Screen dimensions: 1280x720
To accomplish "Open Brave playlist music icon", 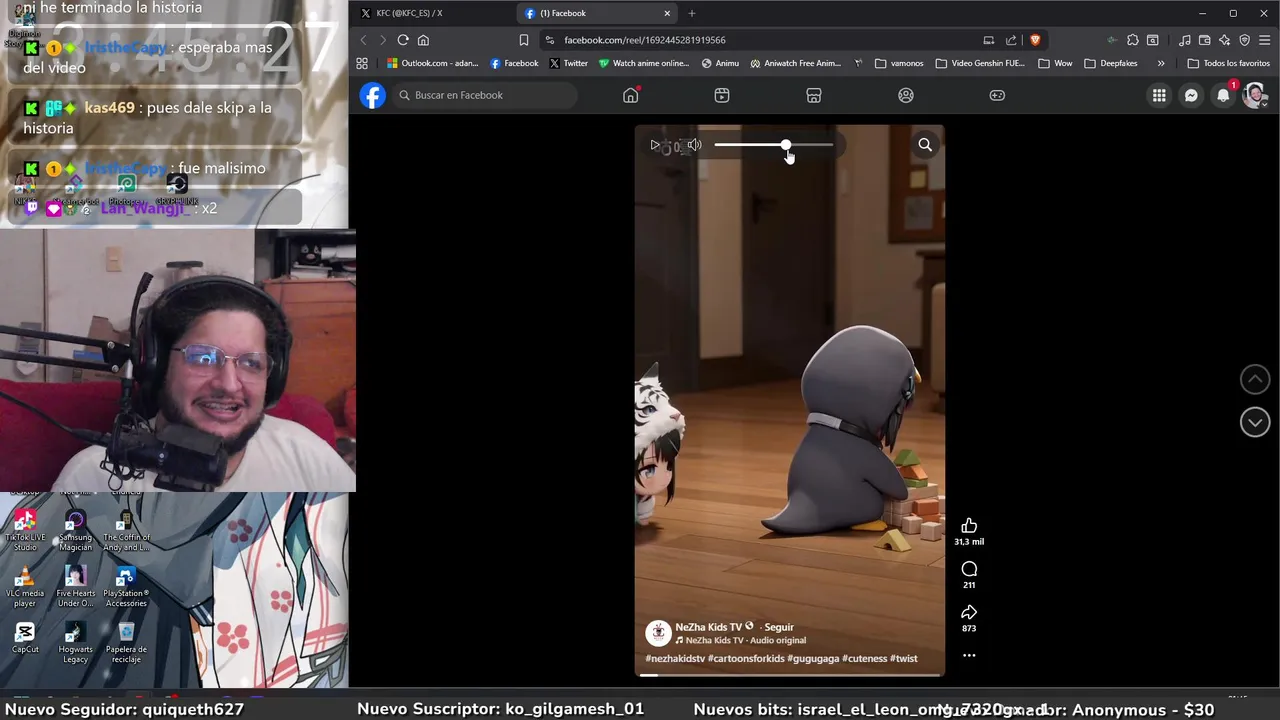I will point(1185,40).
